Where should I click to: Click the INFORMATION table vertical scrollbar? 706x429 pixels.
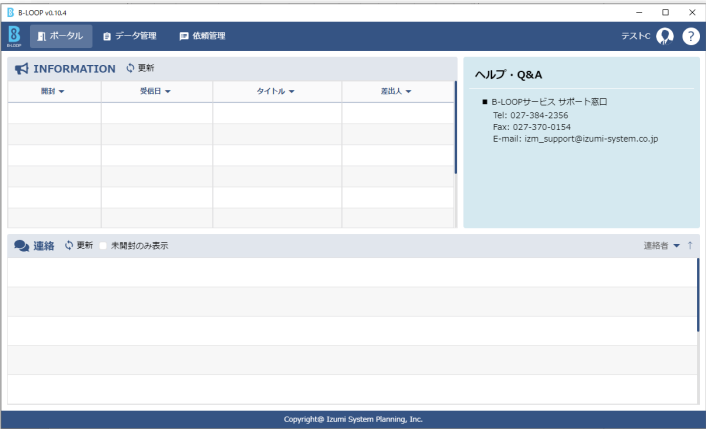point(456,130)
